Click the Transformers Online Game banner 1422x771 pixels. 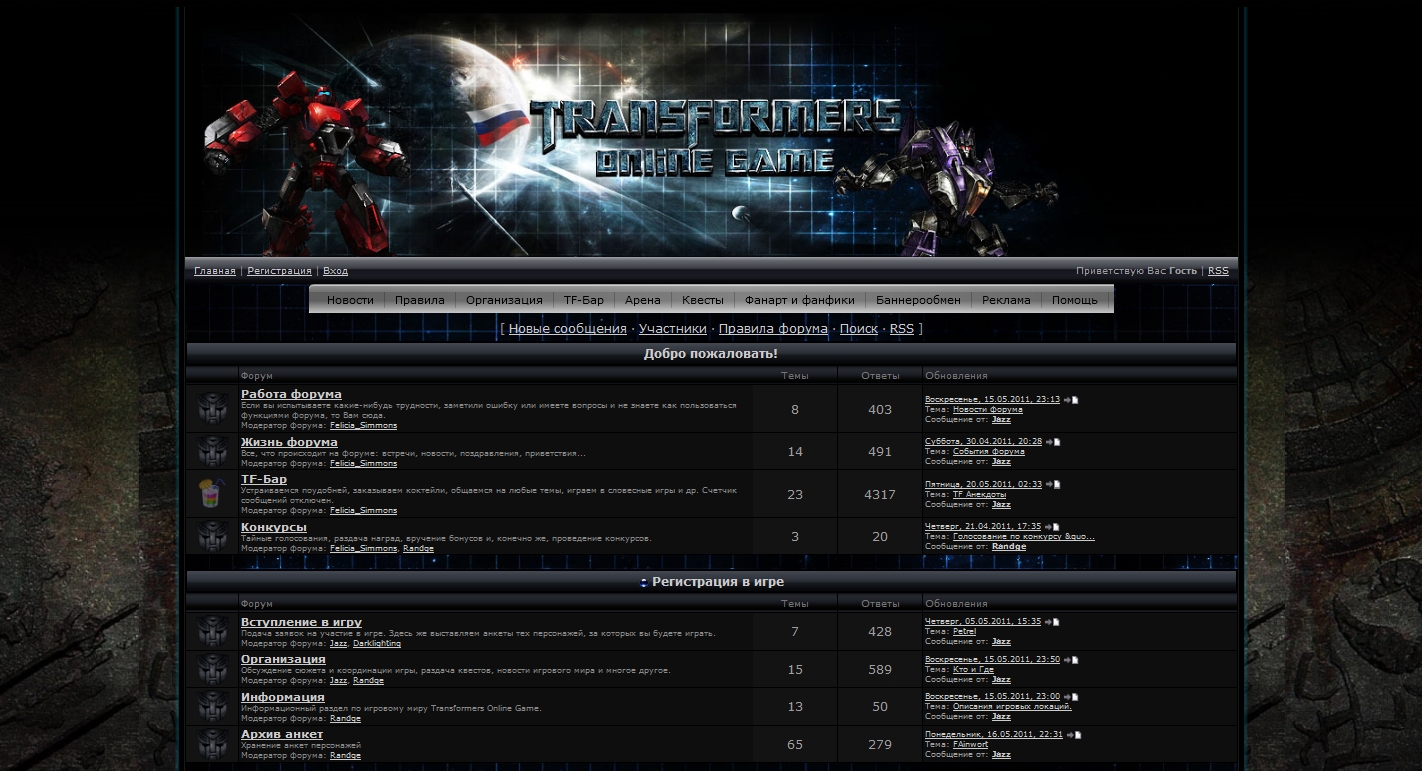coord(711,135)
